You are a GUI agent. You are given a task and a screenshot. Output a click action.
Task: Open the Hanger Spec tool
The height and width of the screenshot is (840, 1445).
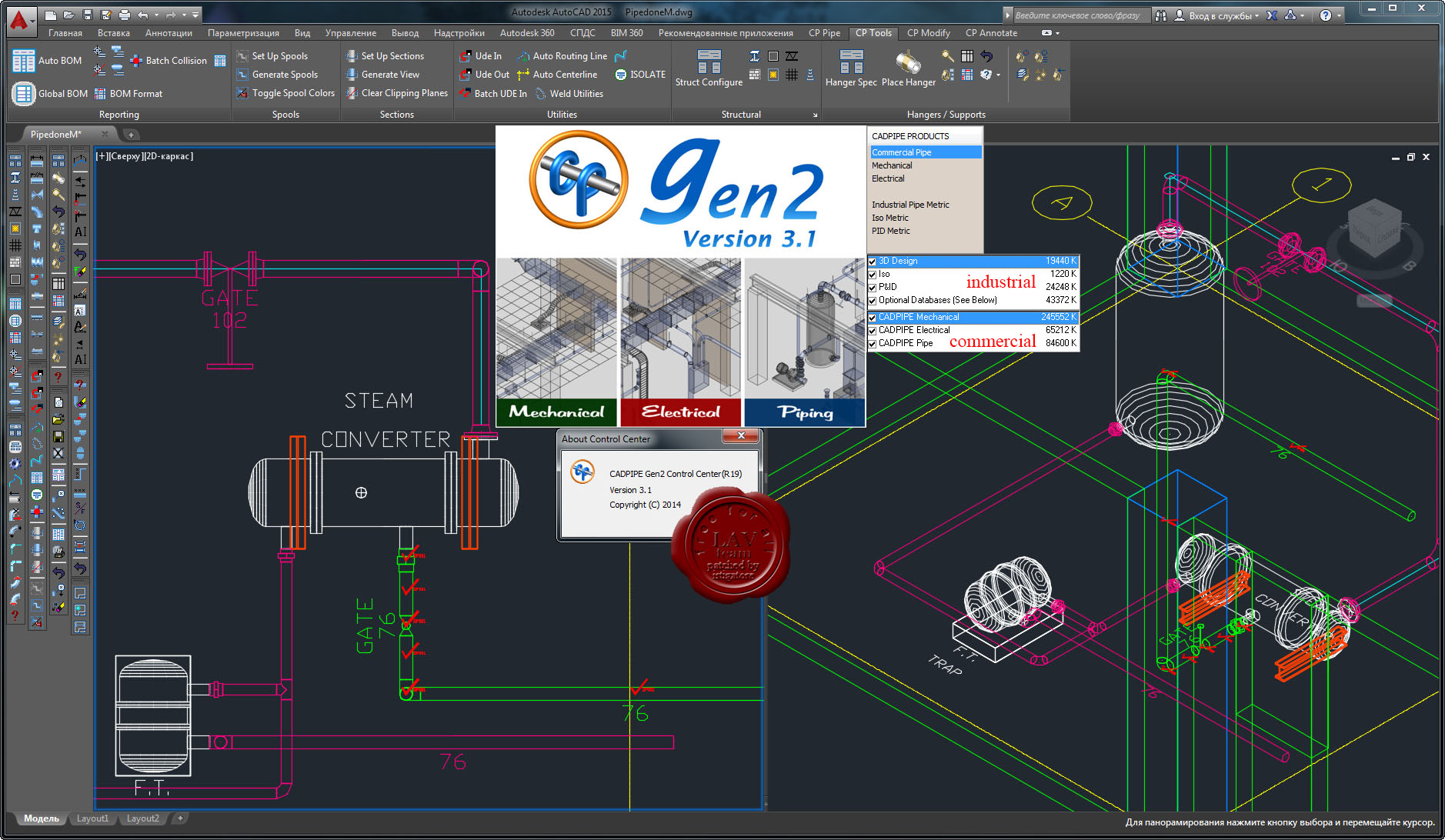(x=851, y=68)
